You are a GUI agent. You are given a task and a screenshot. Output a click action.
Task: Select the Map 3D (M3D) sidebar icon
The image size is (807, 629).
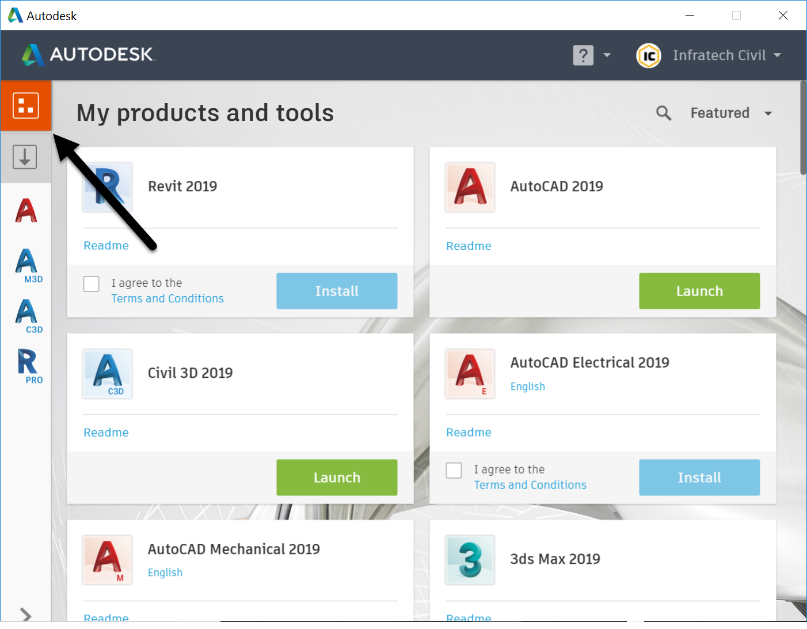coord(28,265)
